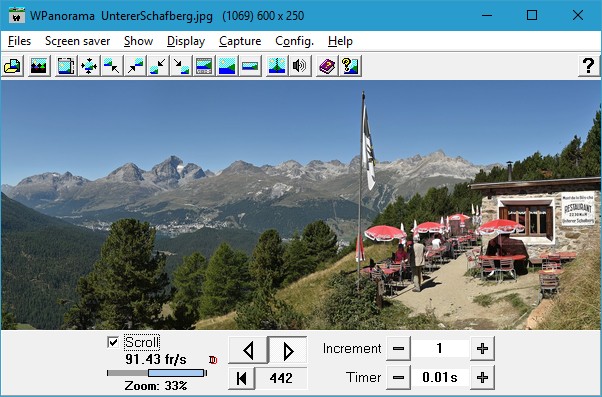The width and height of the screenshot is (602, 397).
Task: Click the position value field showing 442
Action: click(x=281, y=378)
